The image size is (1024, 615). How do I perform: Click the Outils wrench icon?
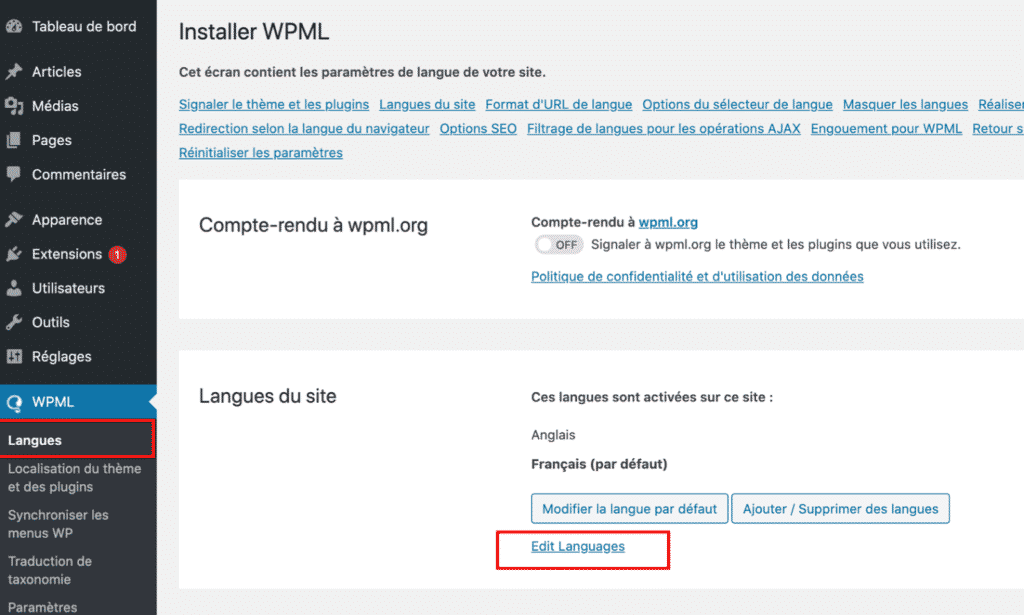(x=14, y=322)
